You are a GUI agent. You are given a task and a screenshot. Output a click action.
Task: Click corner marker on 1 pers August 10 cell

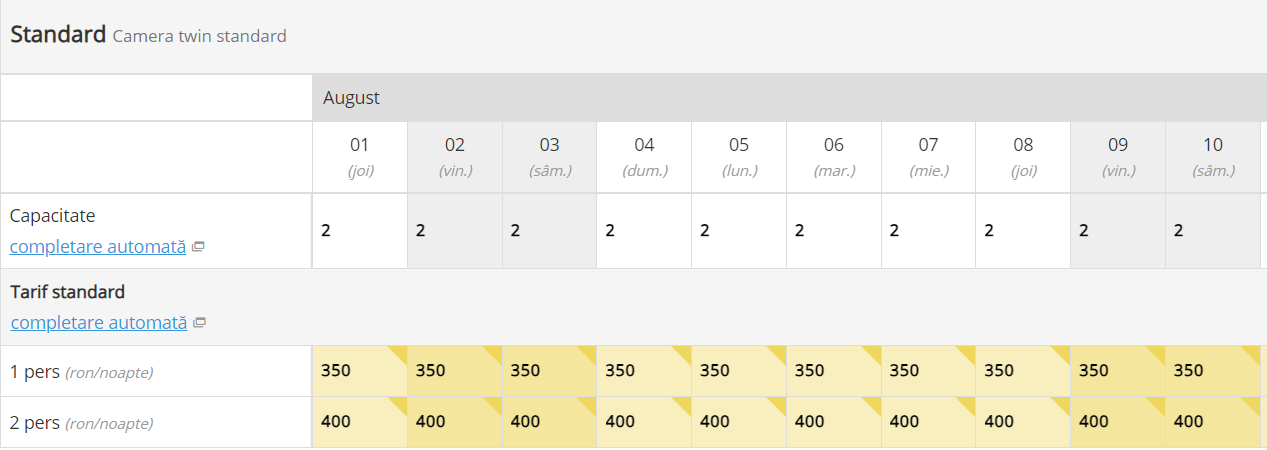(1252, 353)
